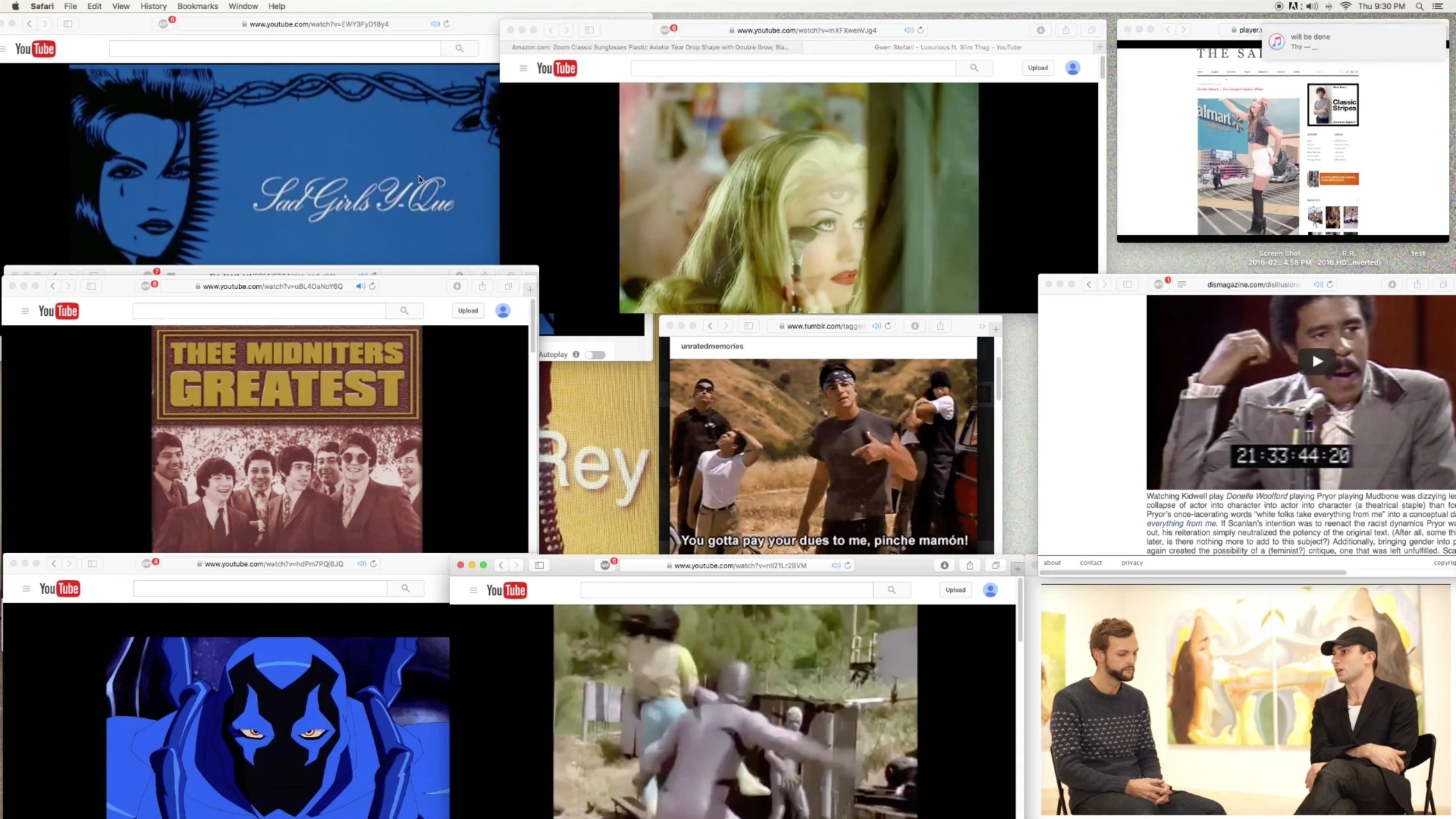Show reader view in dismagazine.com window
Viewport: 1456px width, 819px height.
pyautogui.click(x=1182, y=284)
